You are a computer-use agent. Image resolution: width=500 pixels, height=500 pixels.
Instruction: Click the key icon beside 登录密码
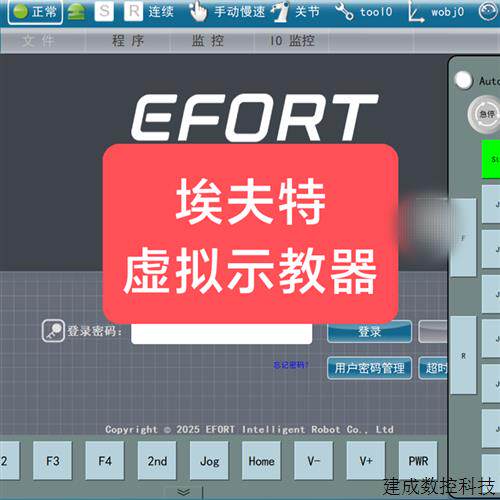pyautogui.click(x=53, y=331)
